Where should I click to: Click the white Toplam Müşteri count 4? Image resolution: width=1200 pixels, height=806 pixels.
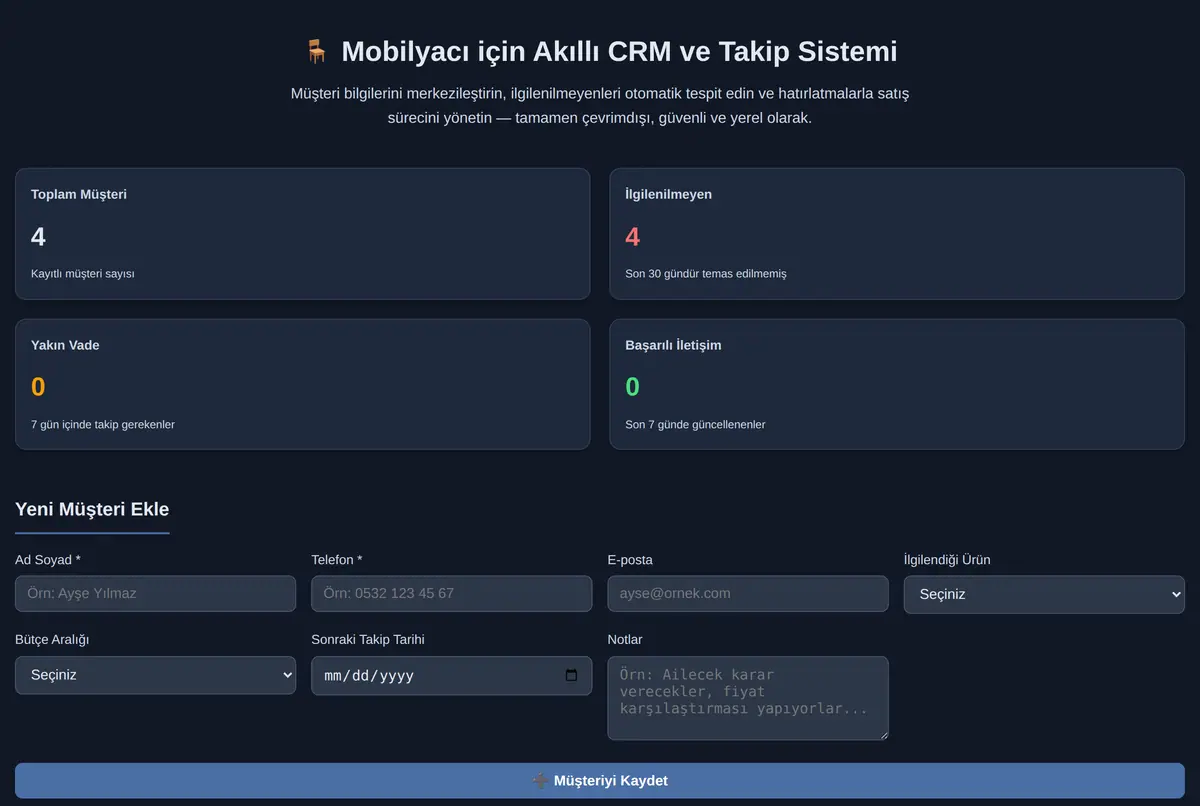tap(38, 237)
